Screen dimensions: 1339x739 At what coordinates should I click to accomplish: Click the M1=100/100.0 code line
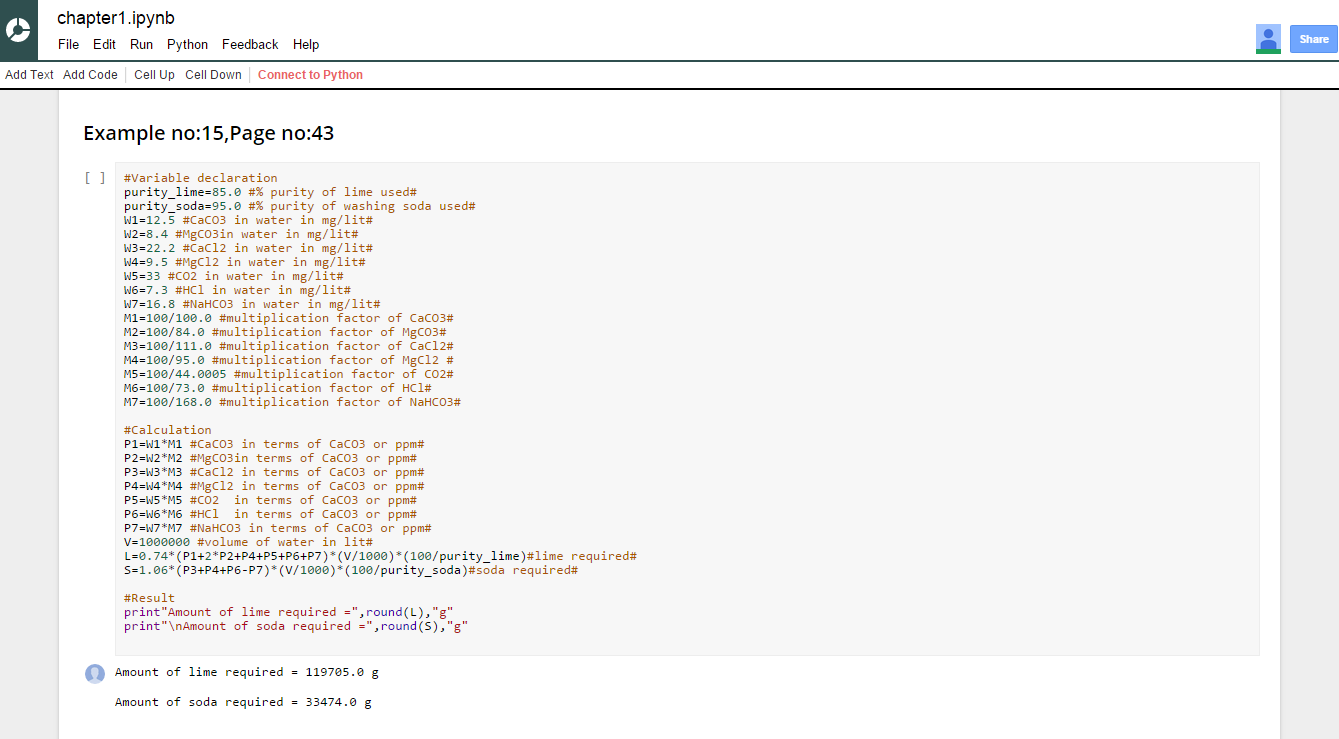tap(289, 318)
